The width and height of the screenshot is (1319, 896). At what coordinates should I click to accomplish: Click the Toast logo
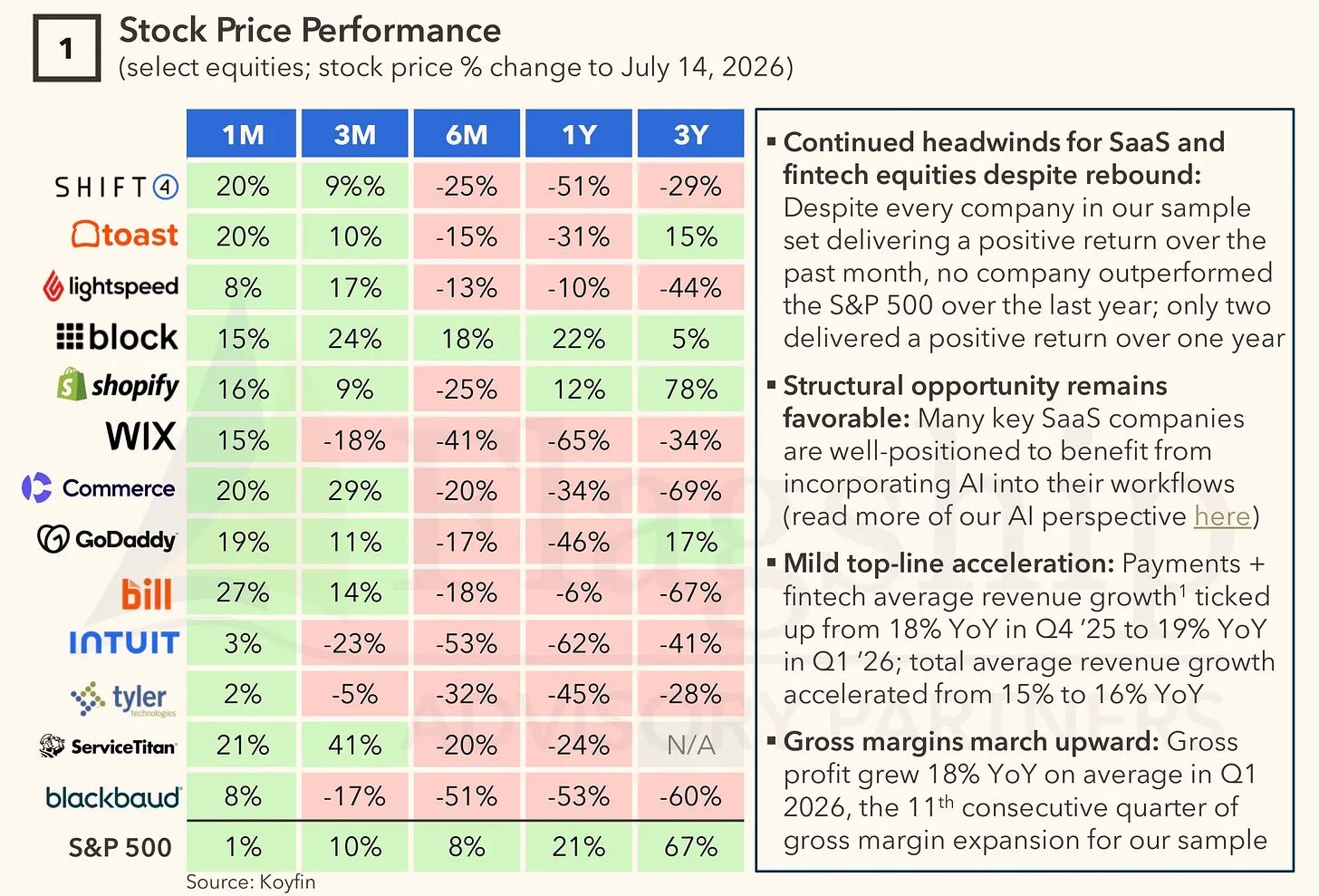125,236
